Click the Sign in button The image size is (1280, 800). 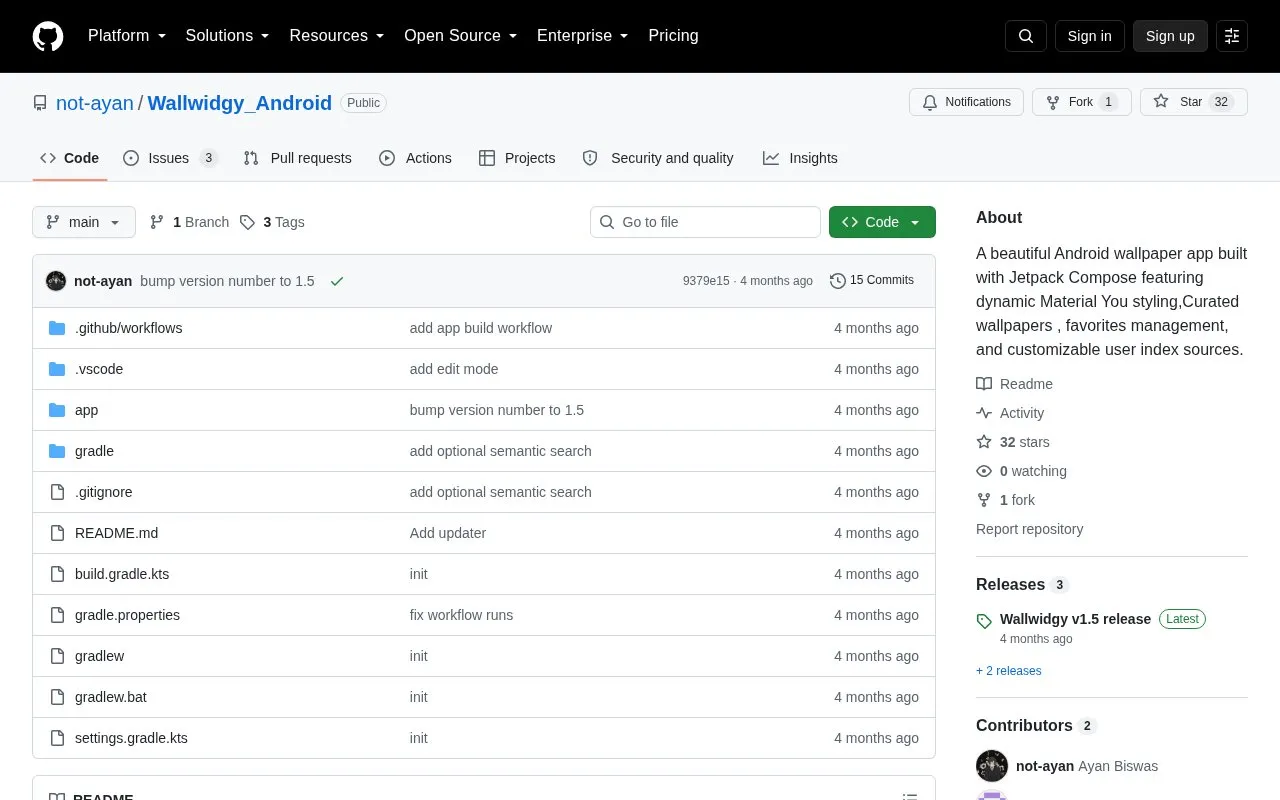(1089, 36)
